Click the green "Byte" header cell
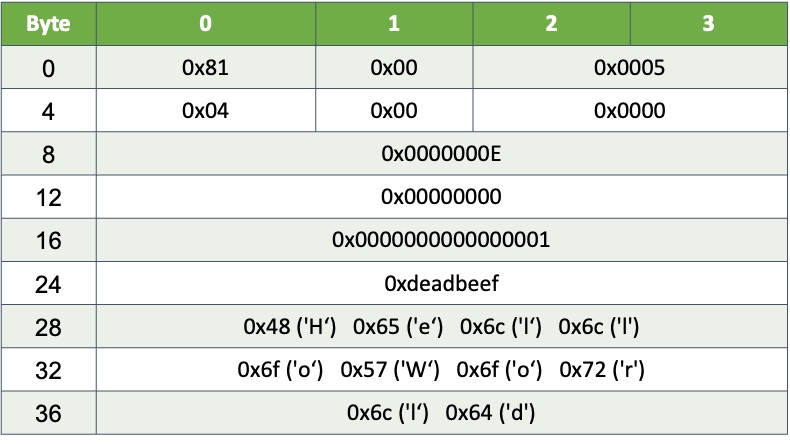This screenshot has height=444, width=790. tap(48, 24)
